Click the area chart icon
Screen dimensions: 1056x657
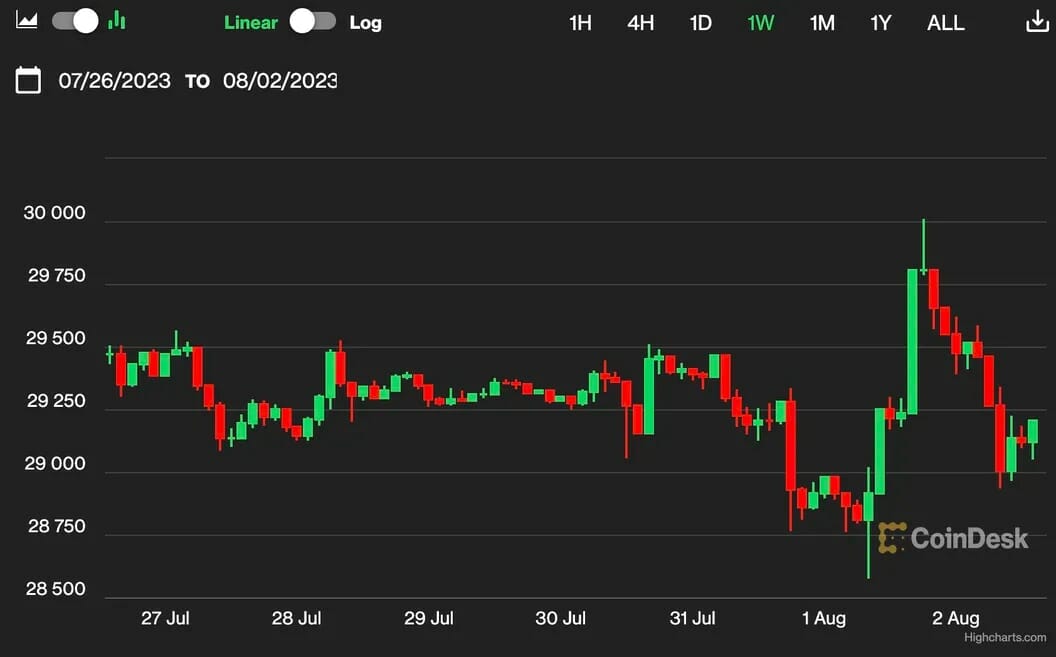coord(27,20)
